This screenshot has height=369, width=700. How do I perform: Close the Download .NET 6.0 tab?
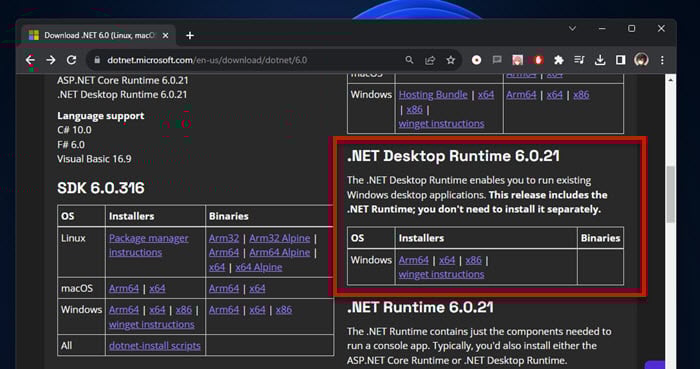166,35
